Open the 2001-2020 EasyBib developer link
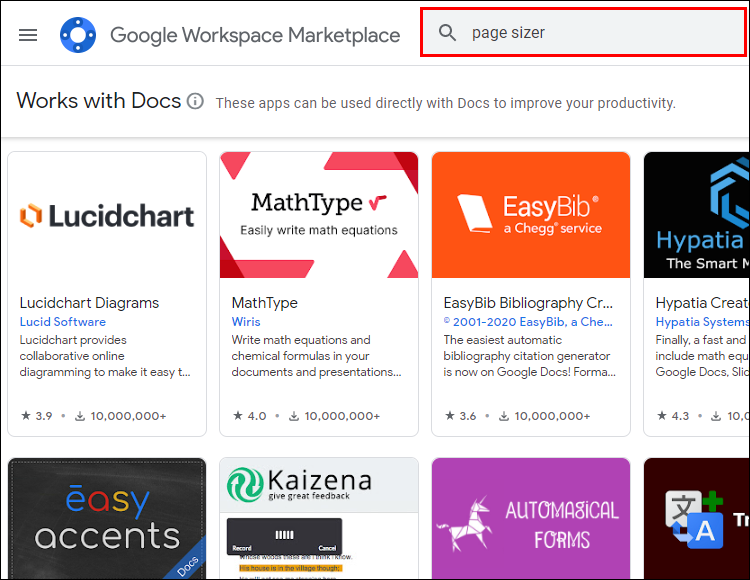This screenshot has height=580, width=750. tap(528, 322)
